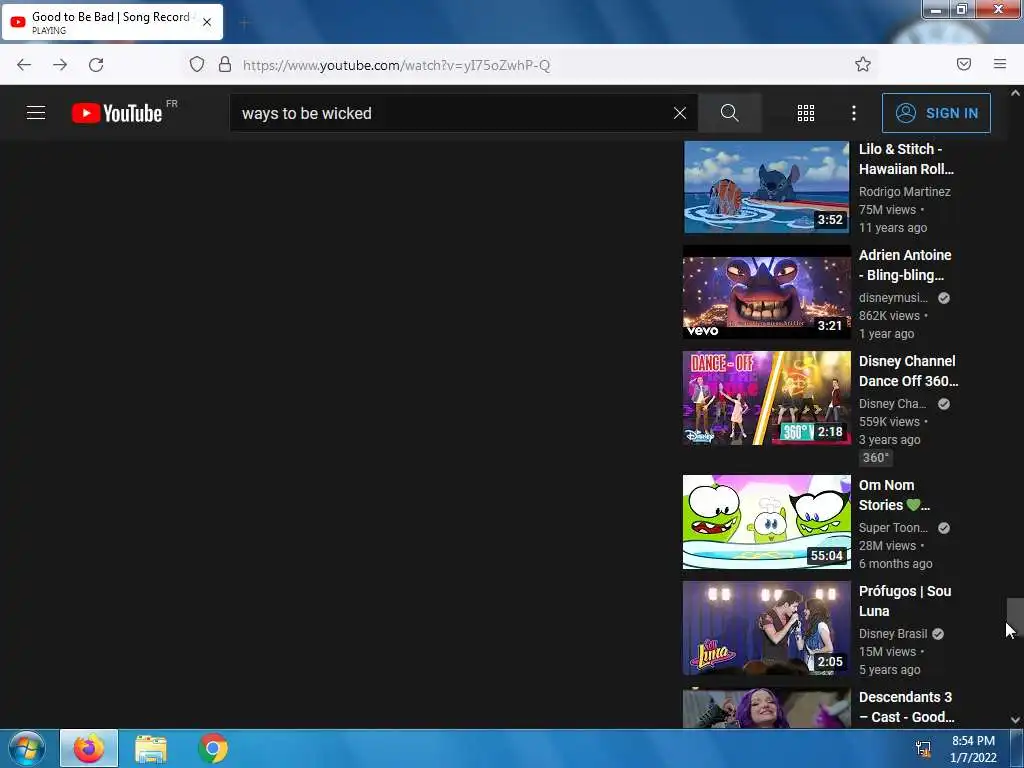This screenshot has width=1024, height=768.
Task: Open Om Nom Stories video thumbnail
Action: [767, 522]
